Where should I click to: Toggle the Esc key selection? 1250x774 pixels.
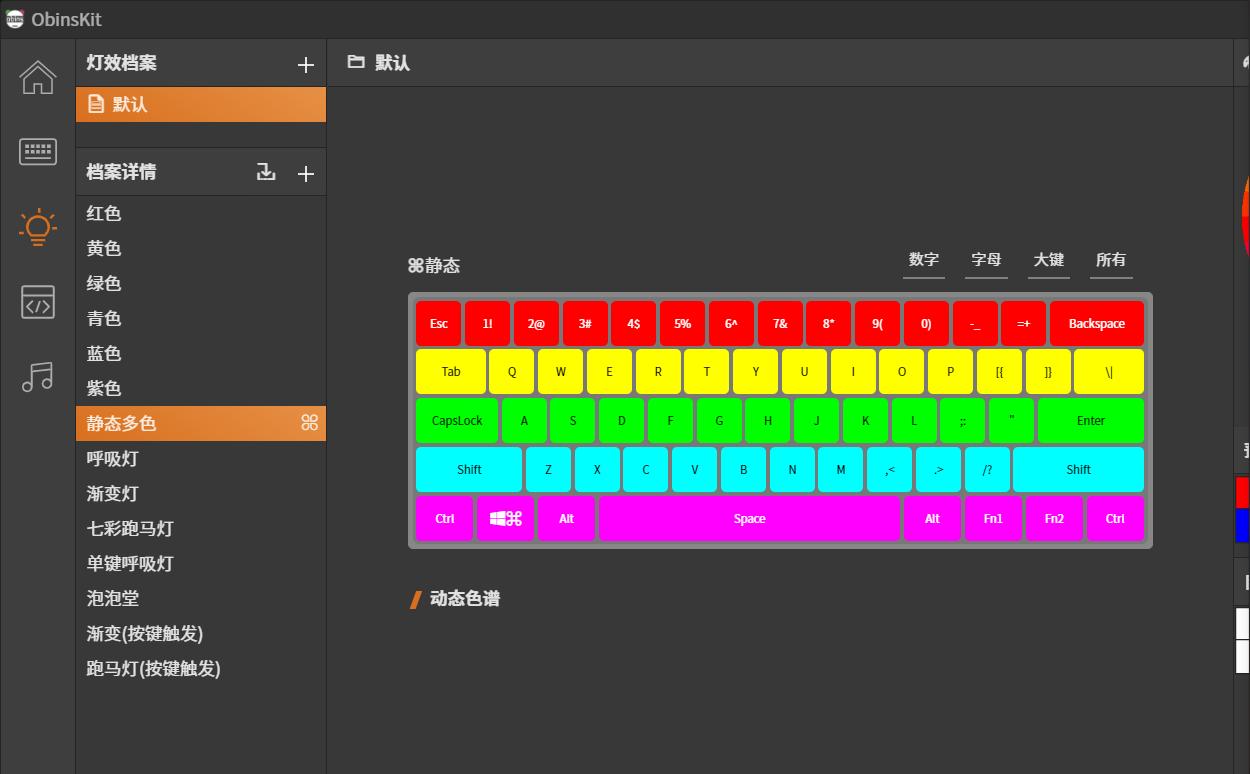(437, 323)
